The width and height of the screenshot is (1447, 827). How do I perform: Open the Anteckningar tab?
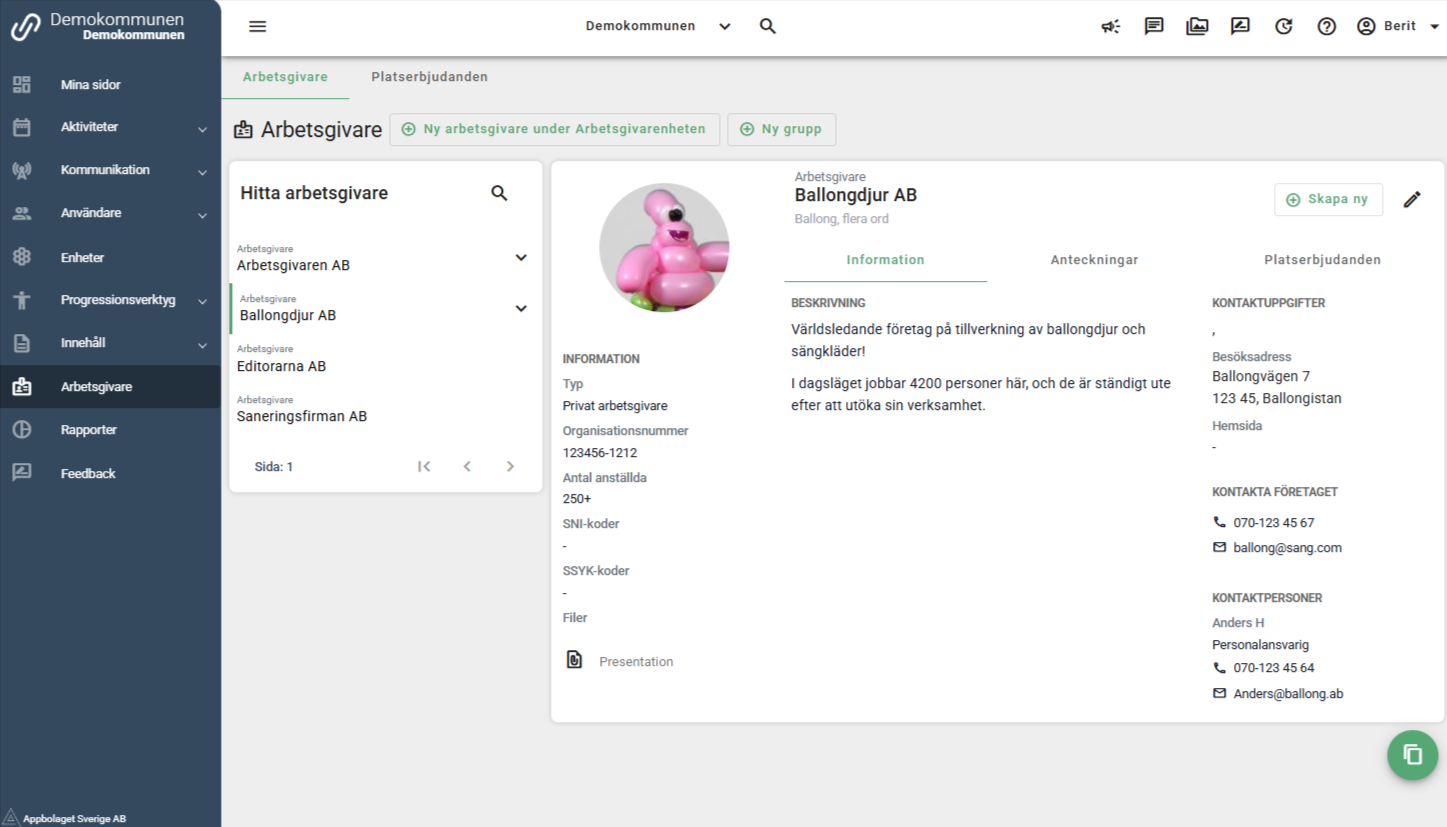(x=1094, y=260)
